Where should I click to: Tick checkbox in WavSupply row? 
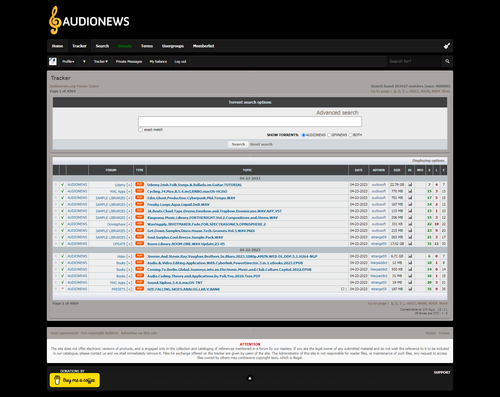pyautogui.click(x=56, y=224)
